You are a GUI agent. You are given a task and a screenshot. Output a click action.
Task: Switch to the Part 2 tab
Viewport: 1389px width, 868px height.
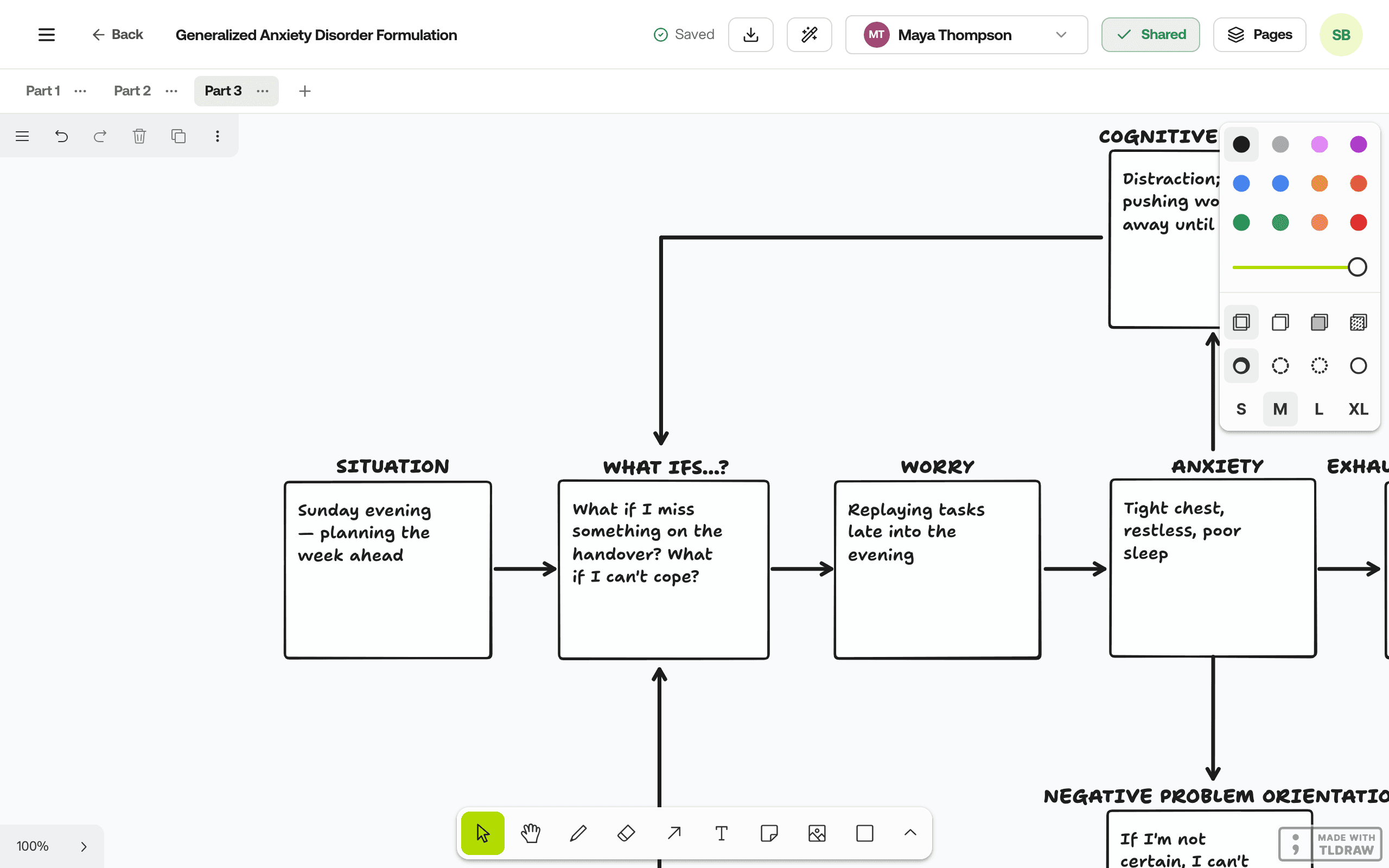(132, 91)
